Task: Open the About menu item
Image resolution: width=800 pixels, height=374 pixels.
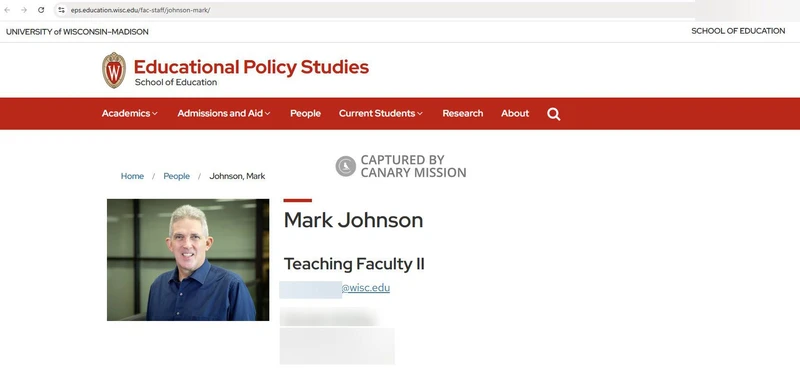Action: [515, 113]
